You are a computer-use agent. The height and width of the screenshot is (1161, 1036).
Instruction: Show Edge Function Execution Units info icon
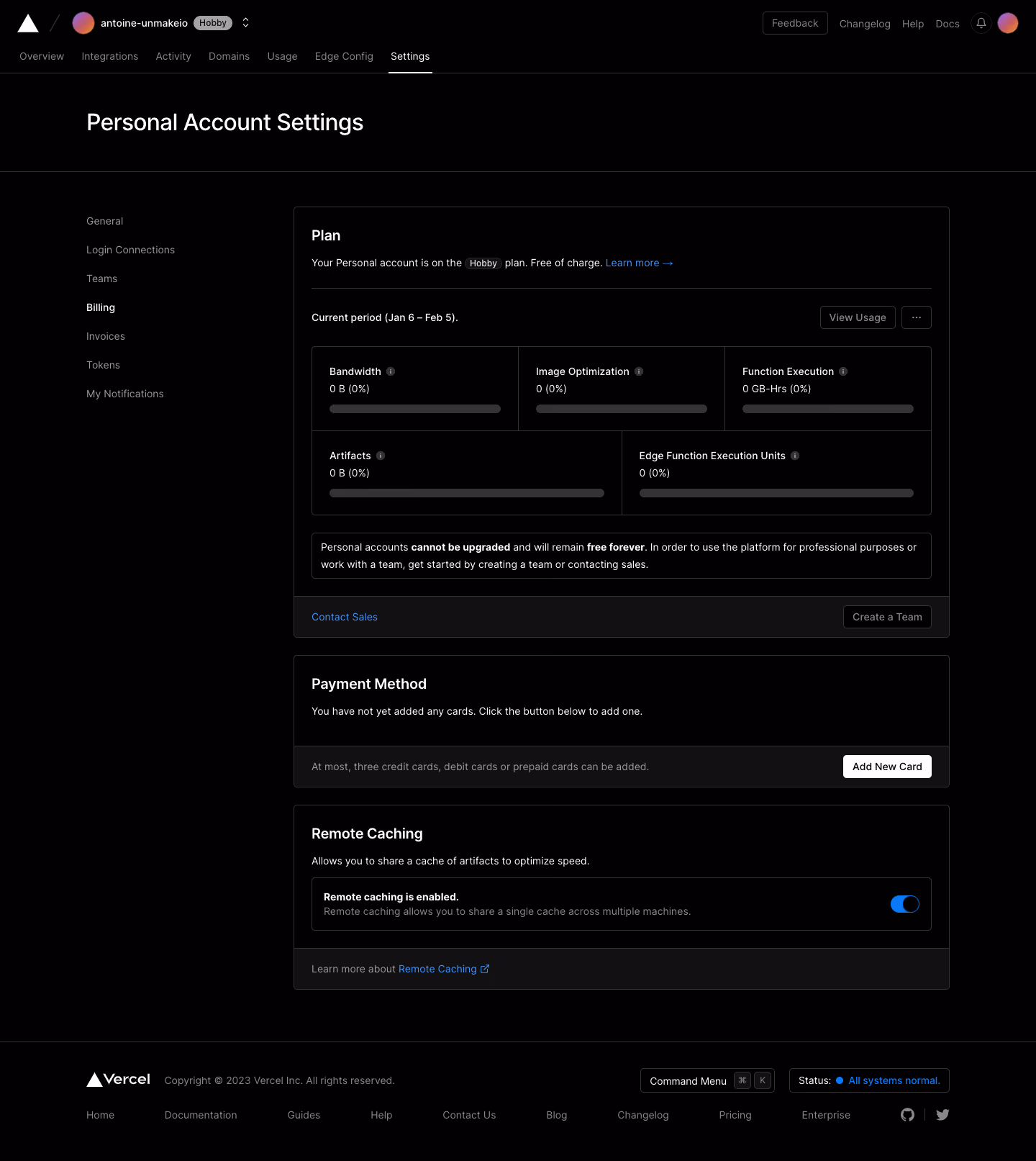(795, 456)
